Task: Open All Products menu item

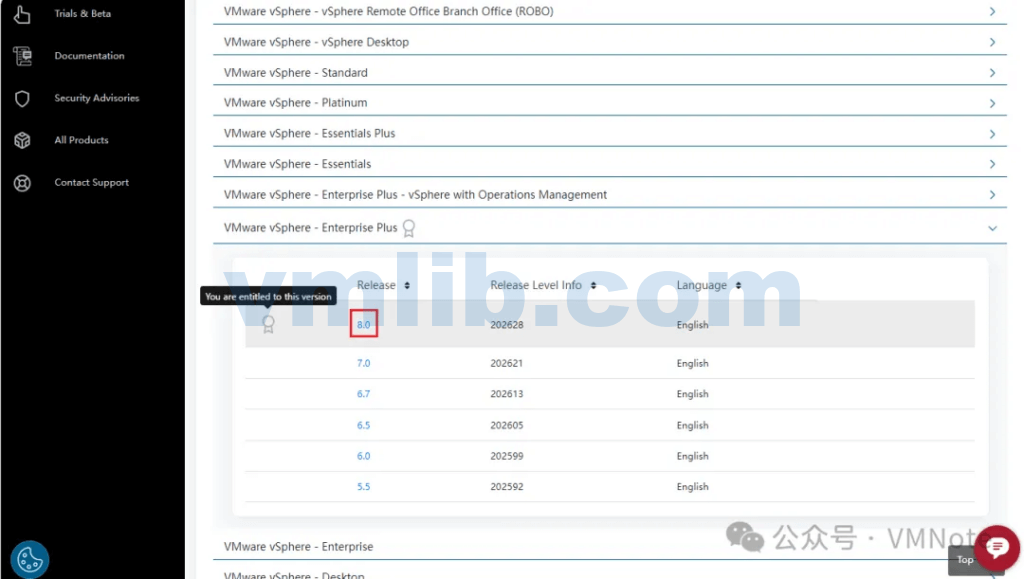Action: [82, 140]
